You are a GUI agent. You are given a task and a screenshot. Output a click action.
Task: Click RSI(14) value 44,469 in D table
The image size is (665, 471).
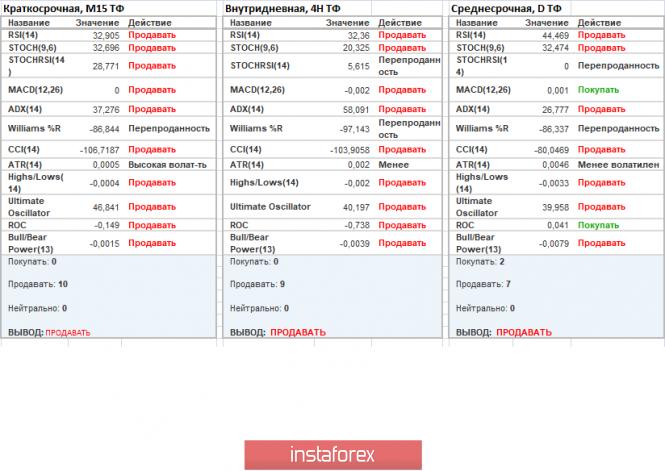555,36
